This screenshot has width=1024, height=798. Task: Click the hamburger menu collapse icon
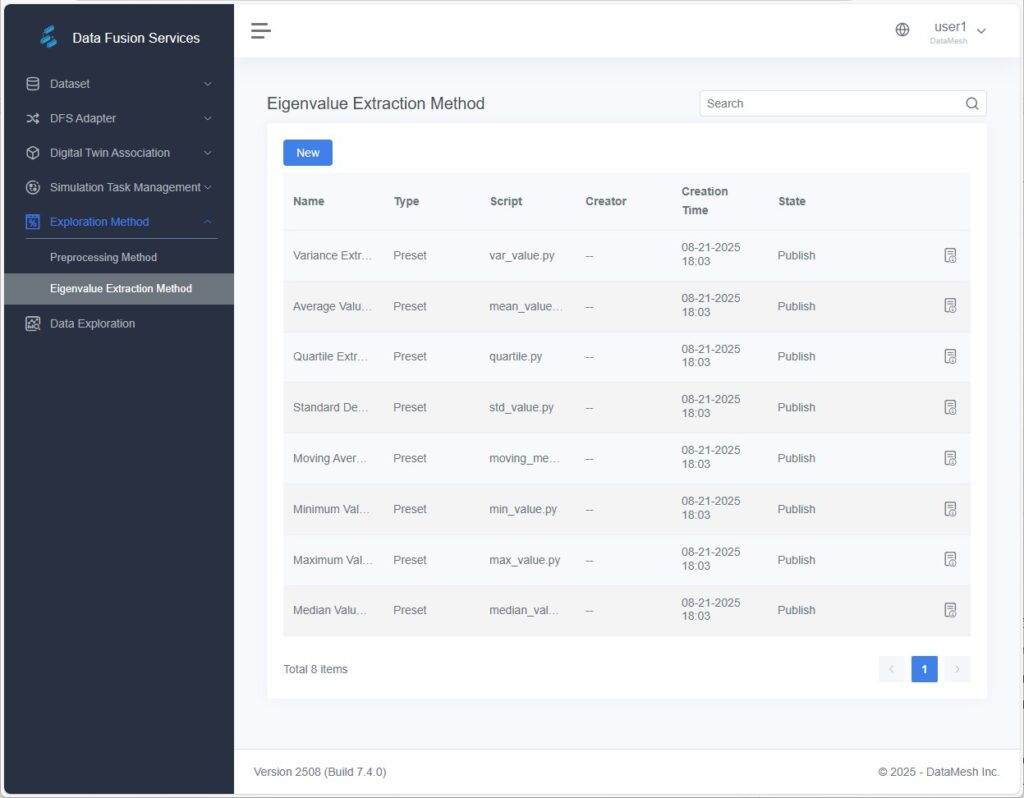click(261, 31)
